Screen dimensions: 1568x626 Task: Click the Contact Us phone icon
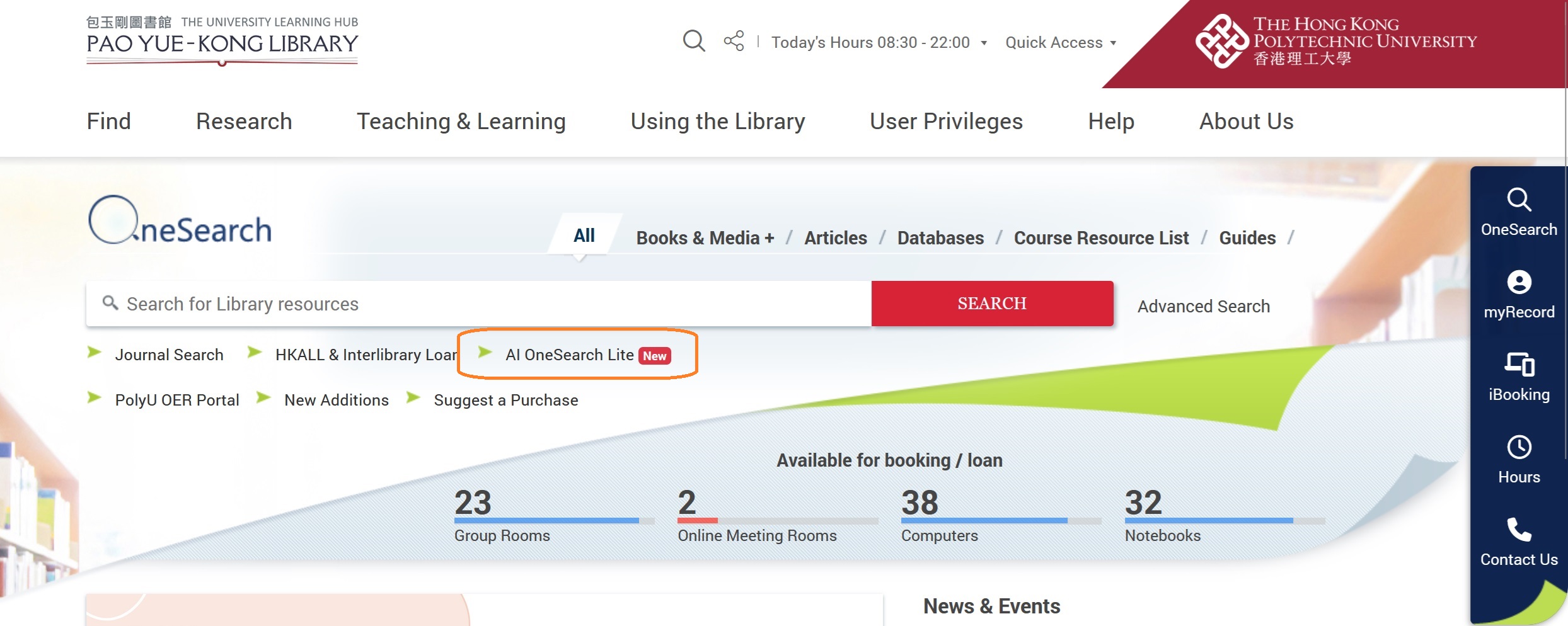pos(1519,530)
